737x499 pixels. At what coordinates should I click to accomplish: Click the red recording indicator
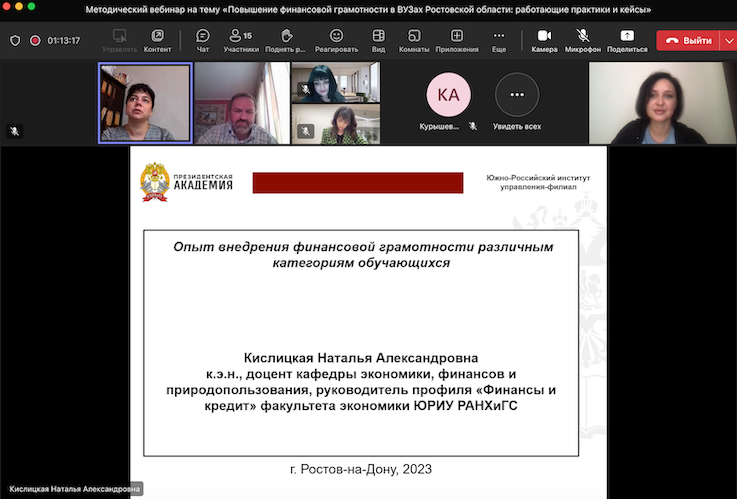(x=35, y=41)
